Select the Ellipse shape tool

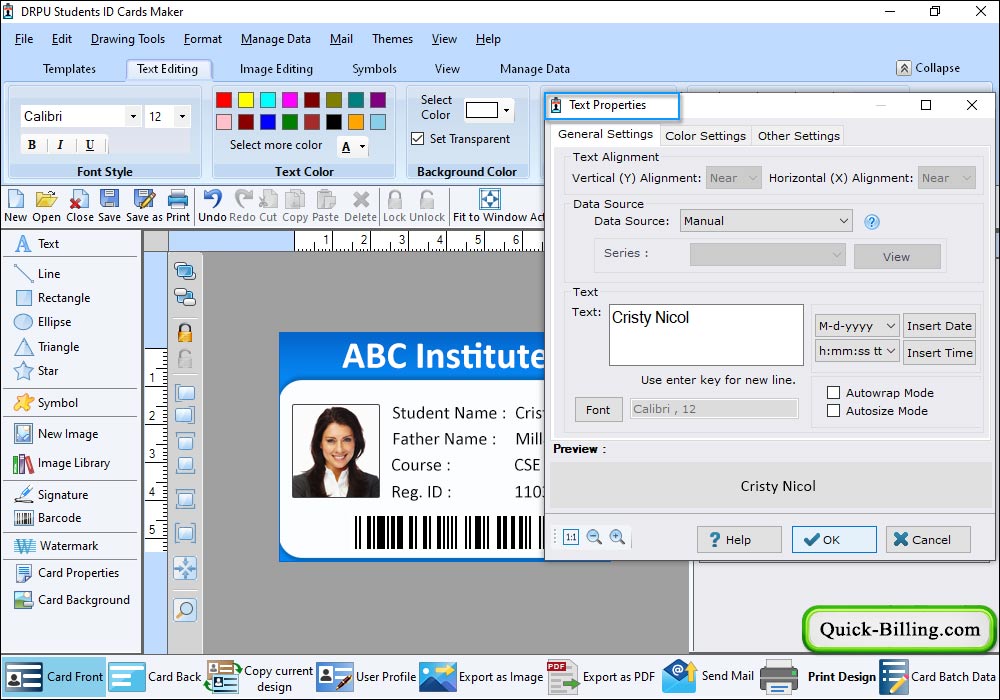[x=43, y=322]
